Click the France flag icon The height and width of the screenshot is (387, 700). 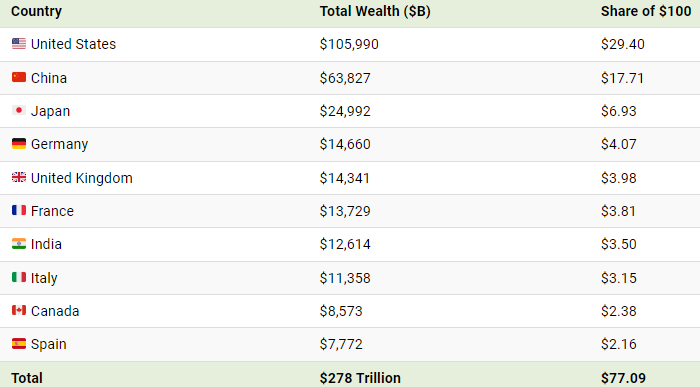coord(19,210)
